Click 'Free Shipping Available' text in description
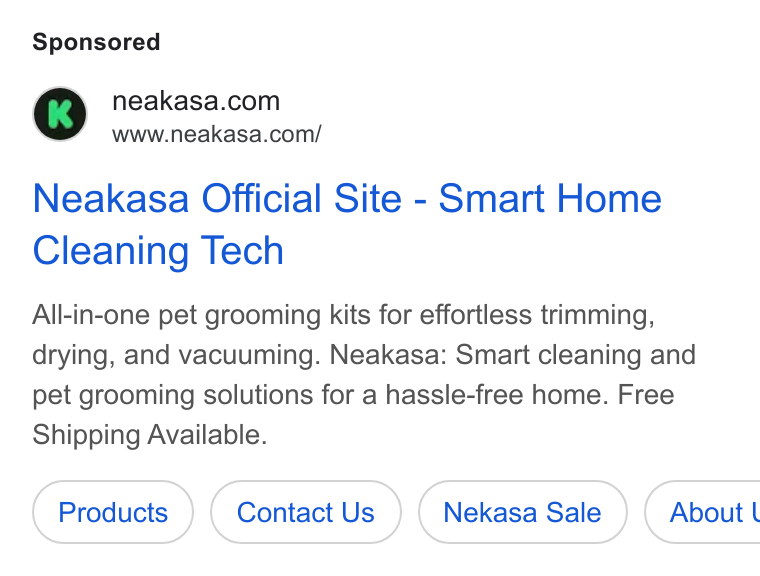Screen dimensions: 760x576 tap(353, 415)
